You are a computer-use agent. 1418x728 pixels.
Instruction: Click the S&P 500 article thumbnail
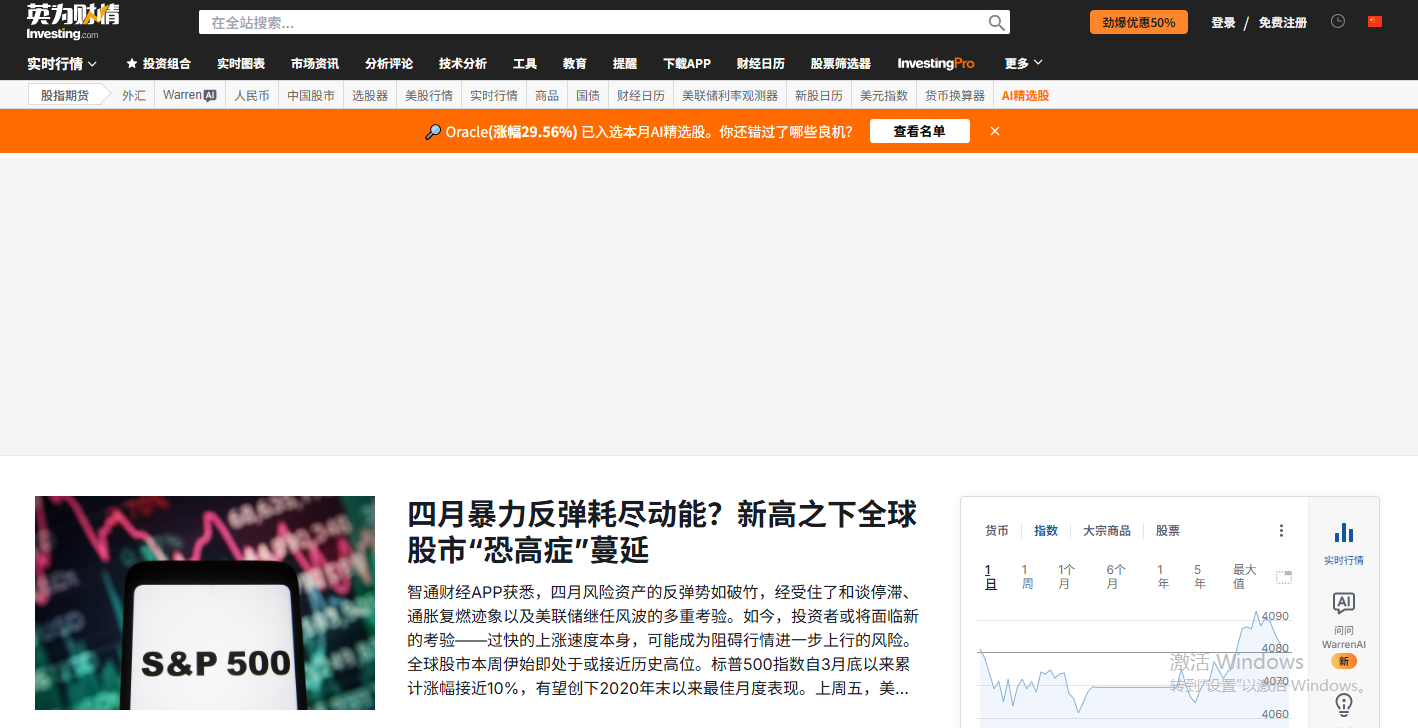204,602
